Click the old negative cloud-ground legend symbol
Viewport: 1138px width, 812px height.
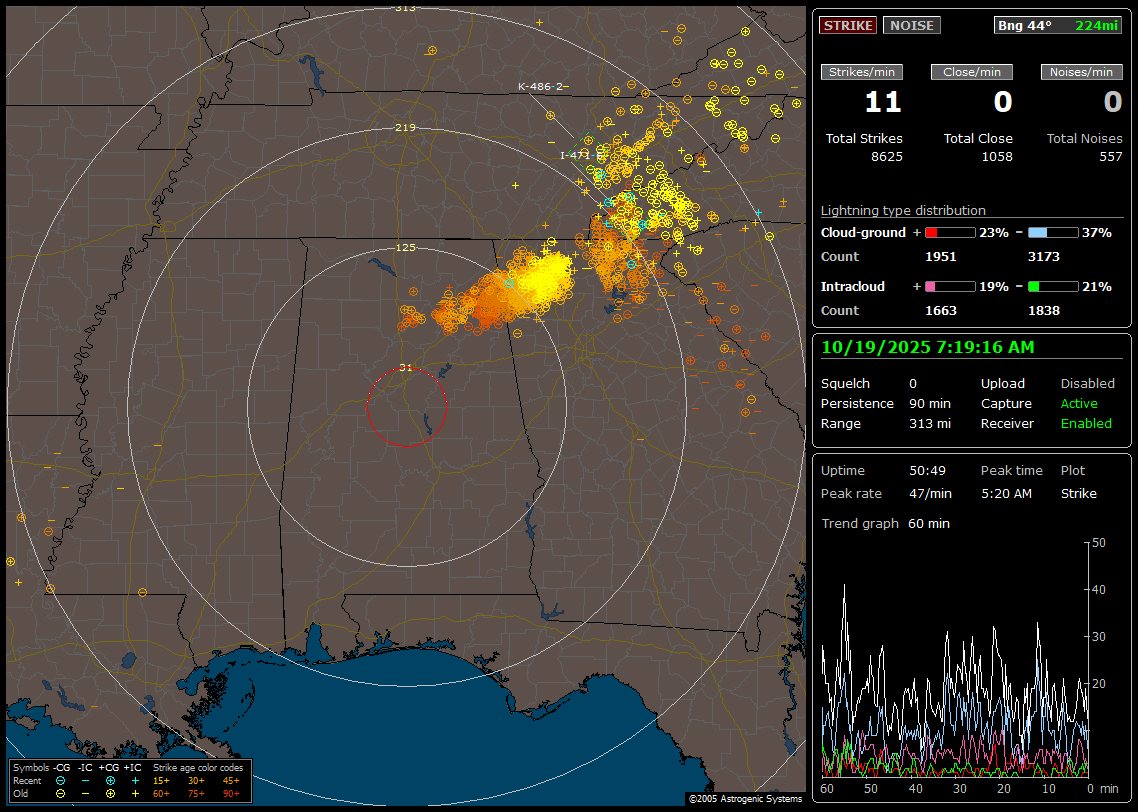pyautogui.click(x=61, y=793)
